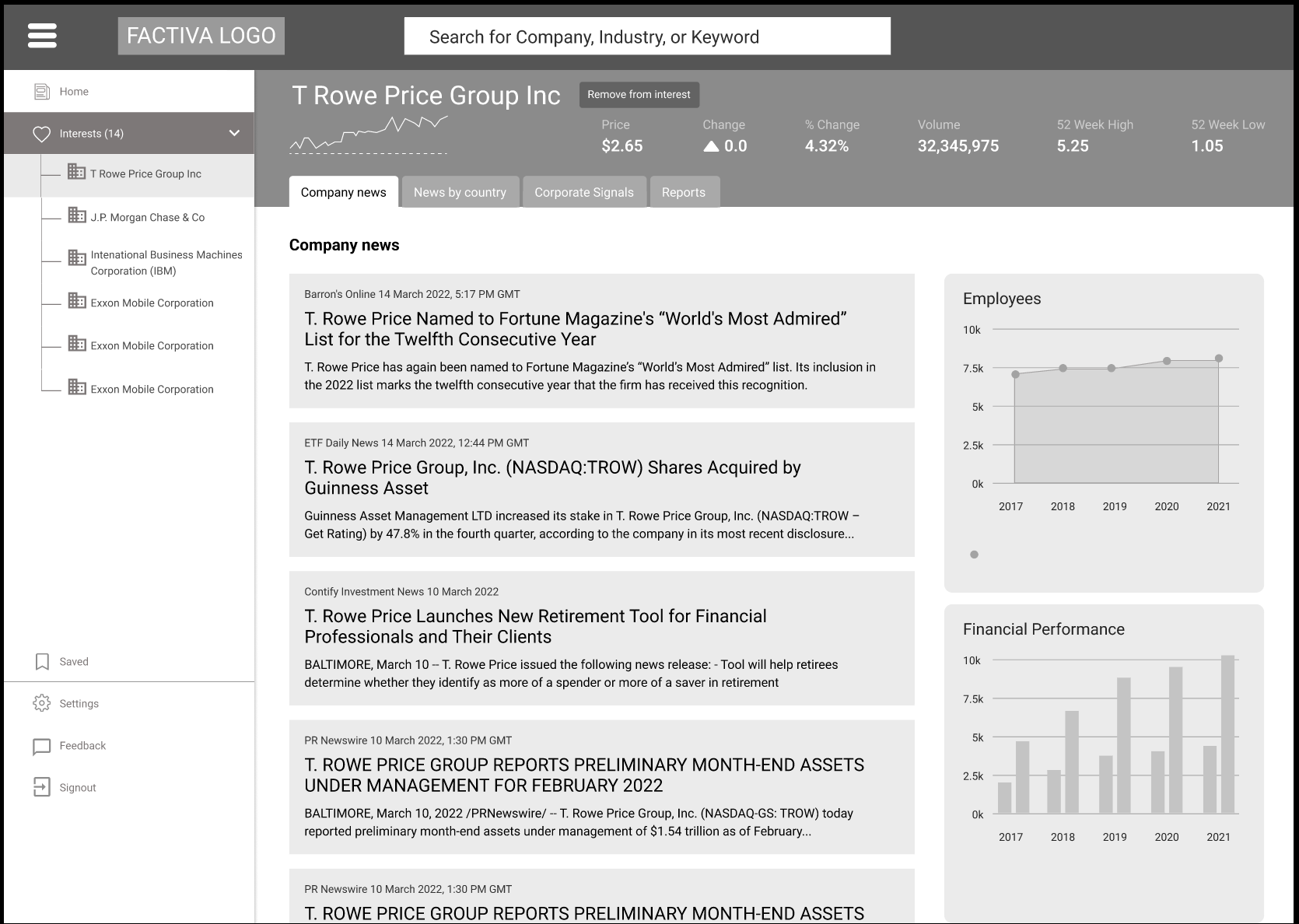Open the Reports tab
The width and height of the screenshot is (1299, 924).
pyautogui.click(x=684, y=192)
